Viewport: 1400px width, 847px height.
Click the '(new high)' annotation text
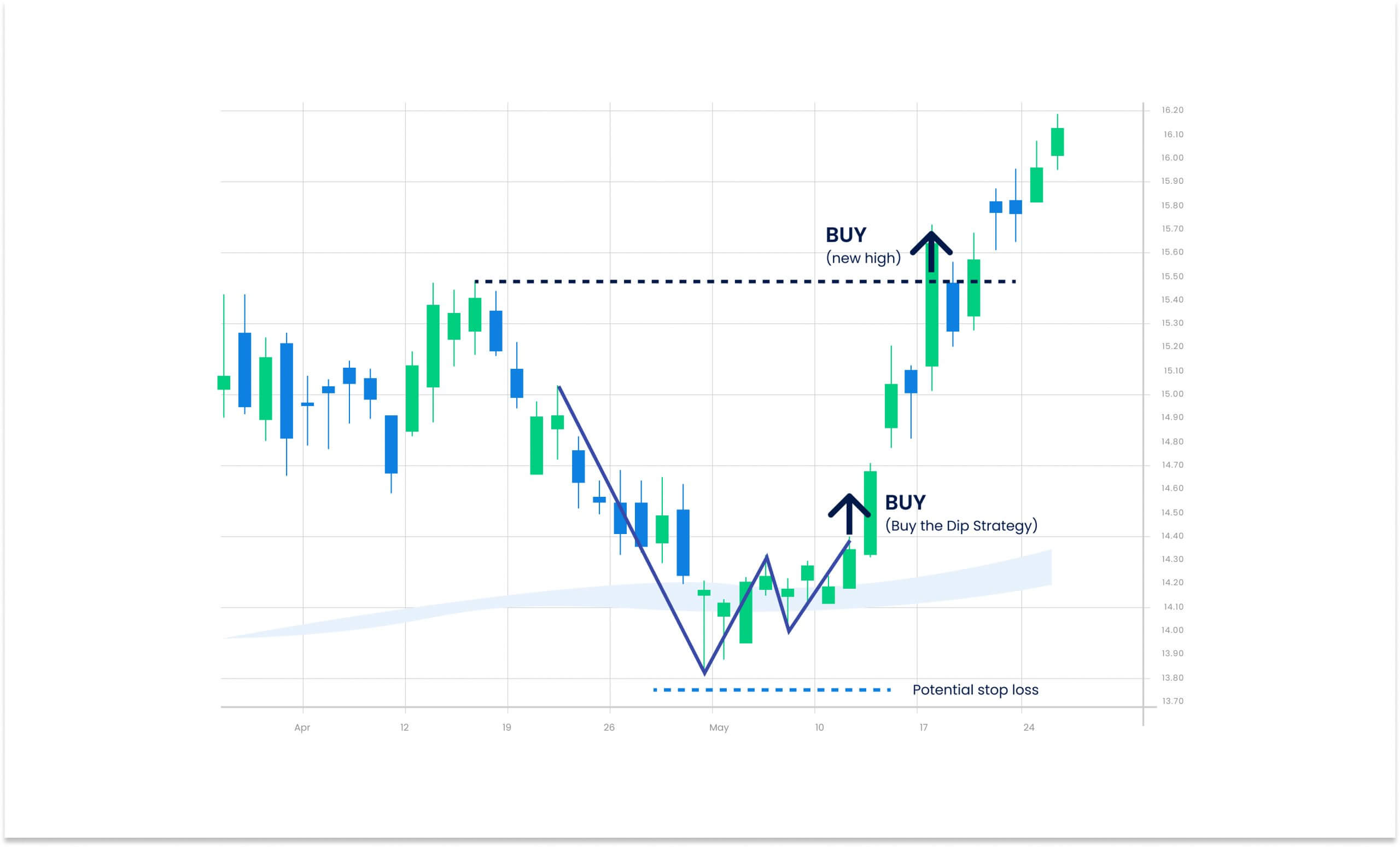click(x=863, y=258)
